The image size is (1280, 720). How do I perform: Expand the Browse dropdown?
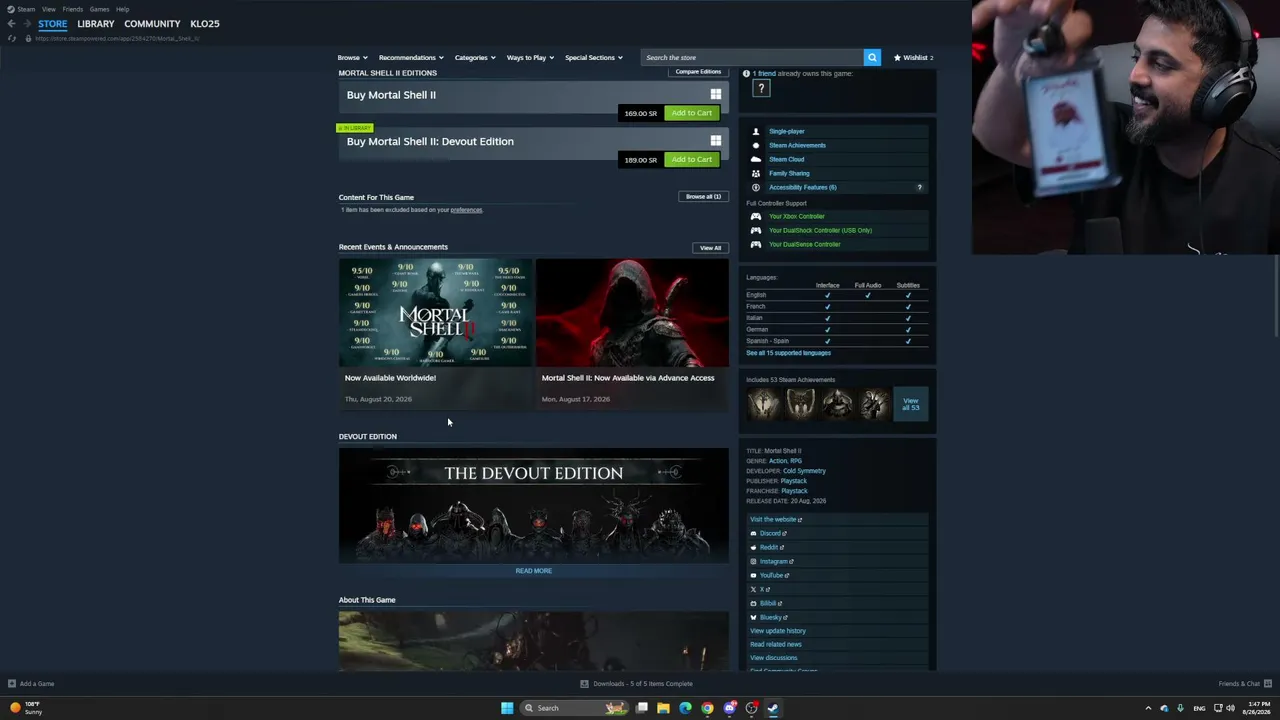[x=352, y=58]
